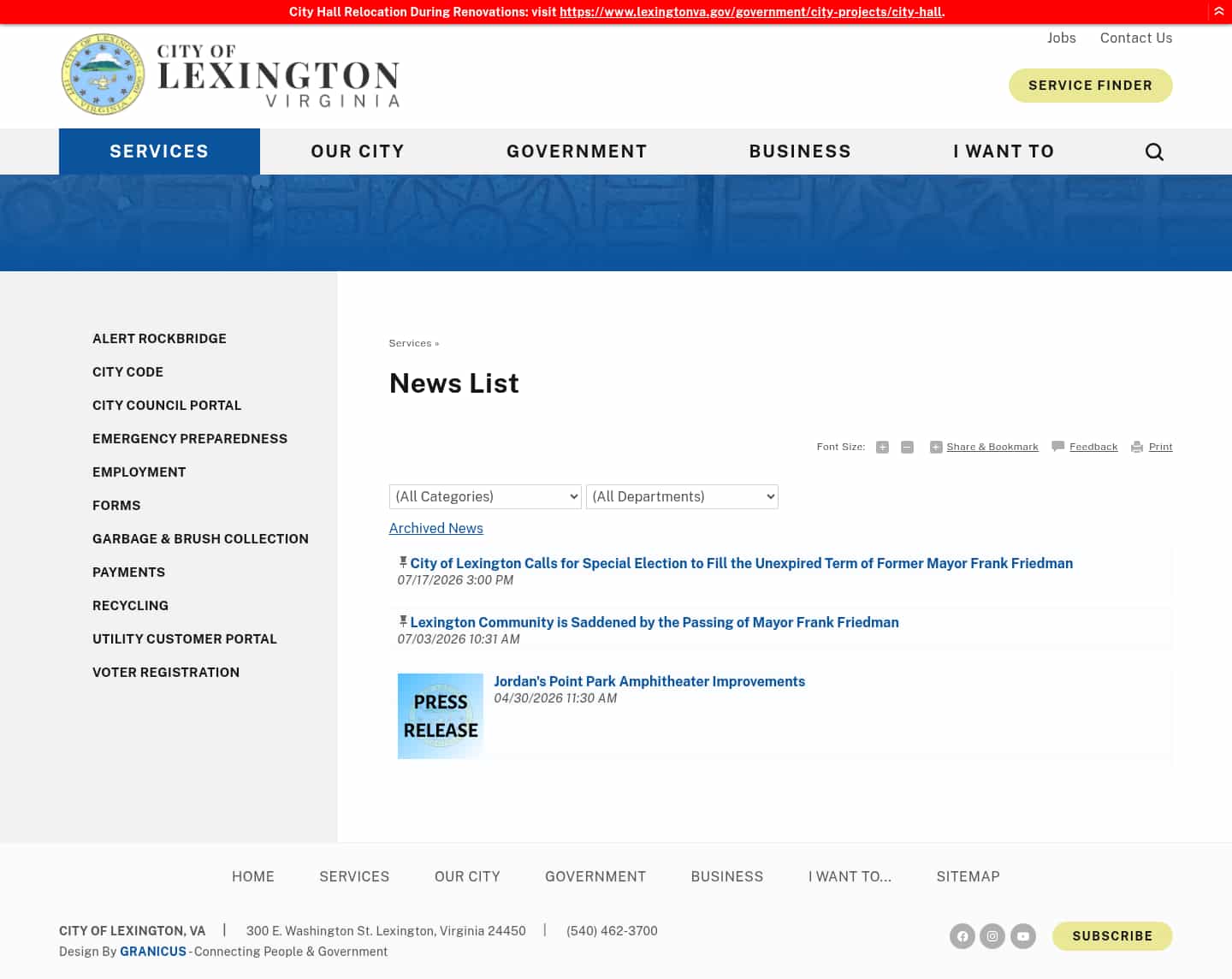Select Recycling in the sidebar
Screen dimensions: 1232x979
click(x=130, y=606)
